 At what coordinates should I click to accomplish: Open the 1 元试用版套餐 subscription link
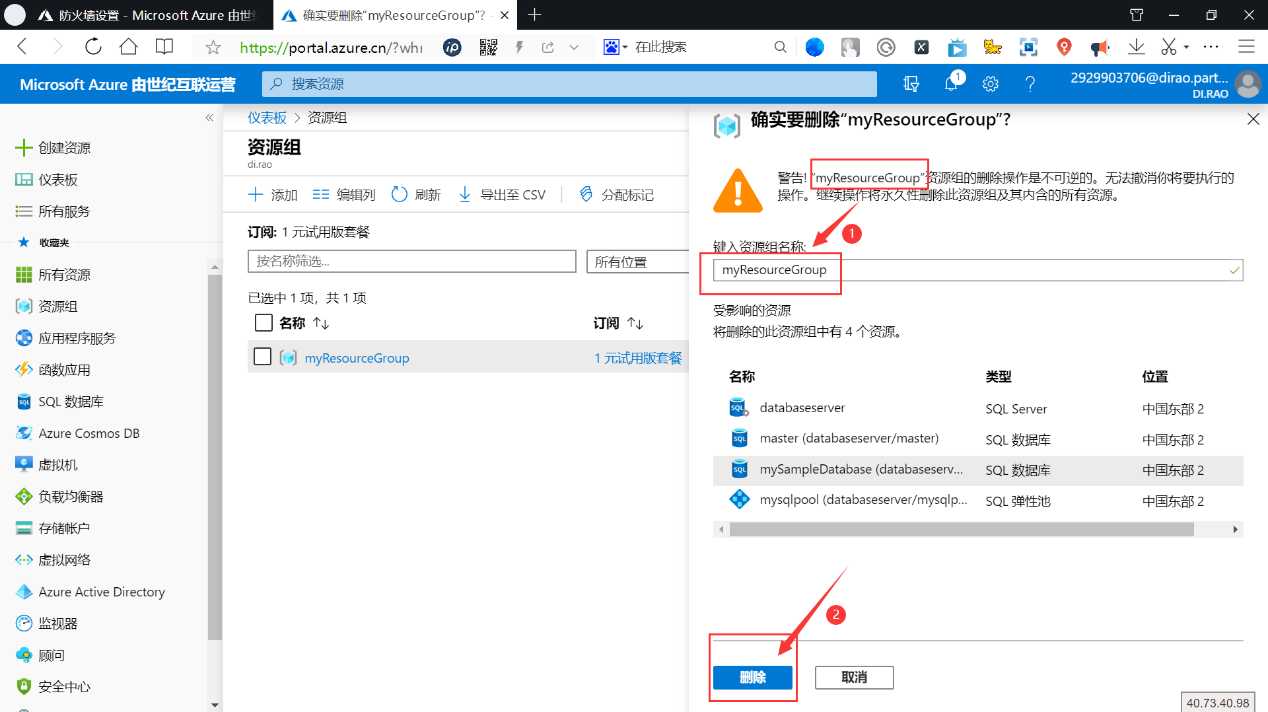click(x=638, y=358)
